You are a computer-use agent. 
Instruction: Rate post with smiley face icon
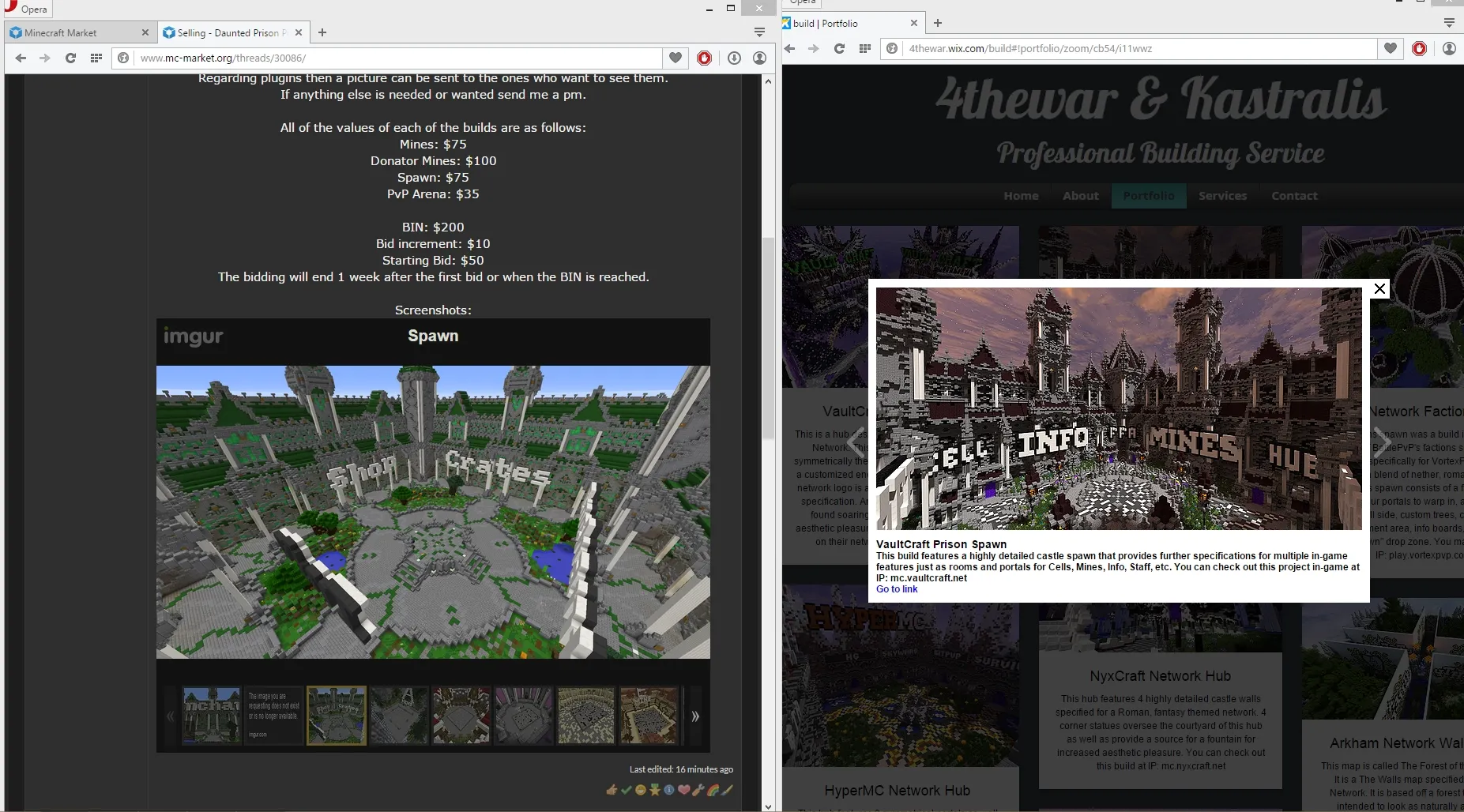pos(640,790)
